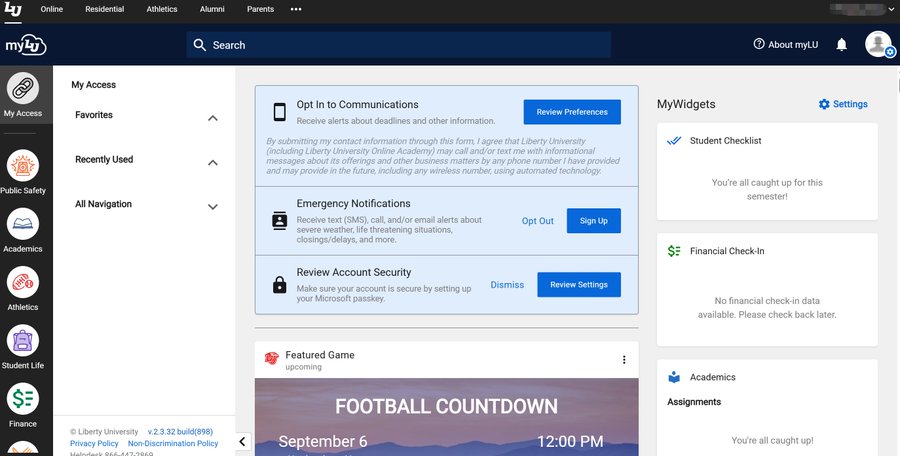This screenshot has height=456, width=900.
Task: Select the My Access chain-link icon
Action: point(23,89)
